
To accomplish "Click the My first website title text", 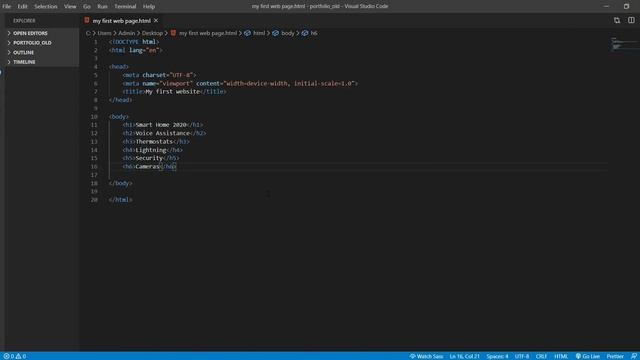I will [173, 91].
